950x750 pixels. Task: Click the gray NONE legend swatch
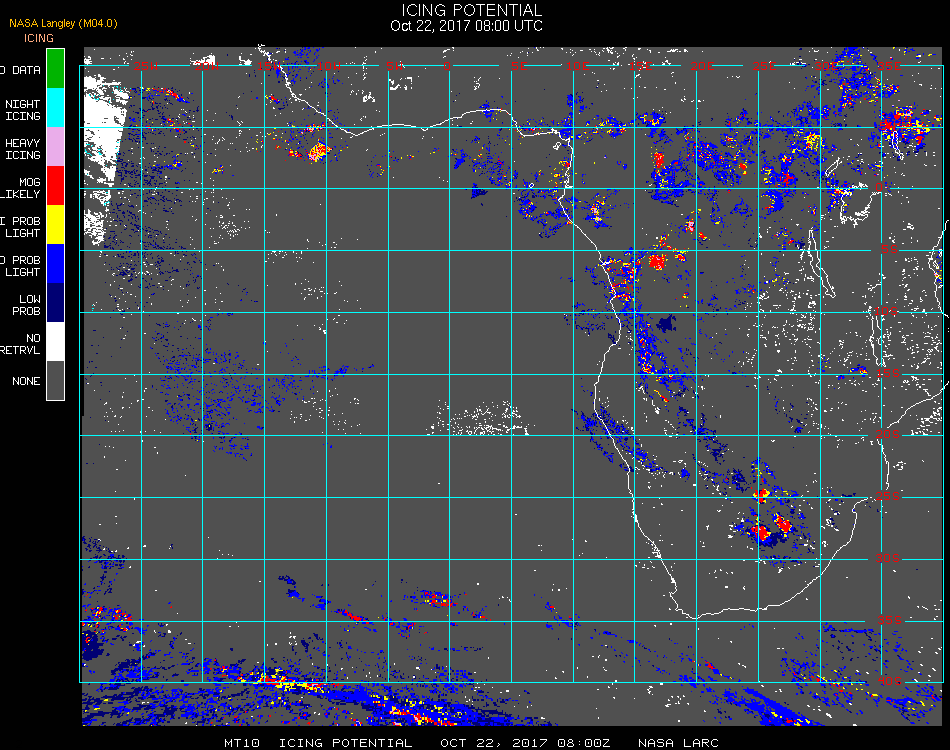[x=55, y=380]
